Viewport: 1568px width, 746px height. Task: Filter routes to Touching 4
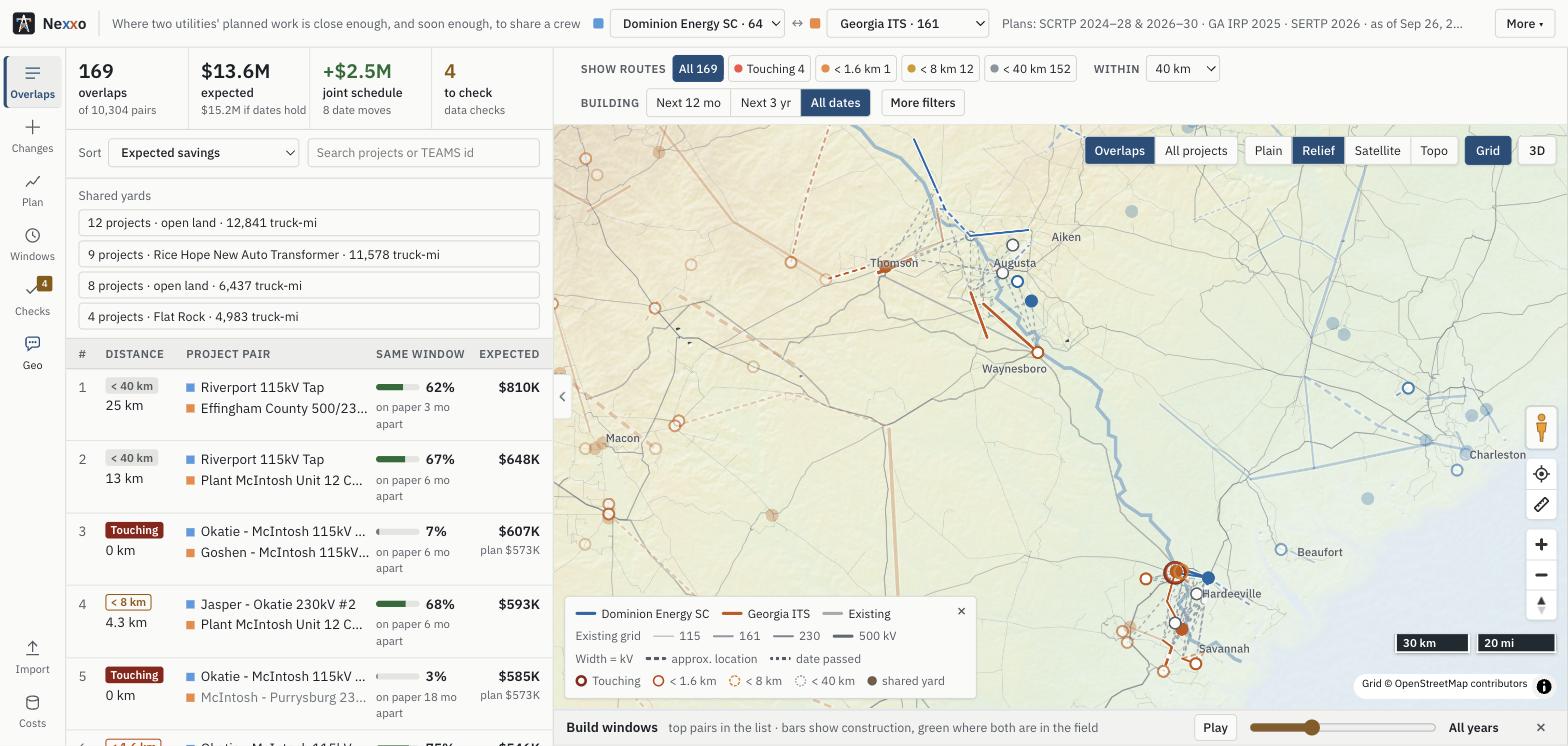[x=769, y=69]
